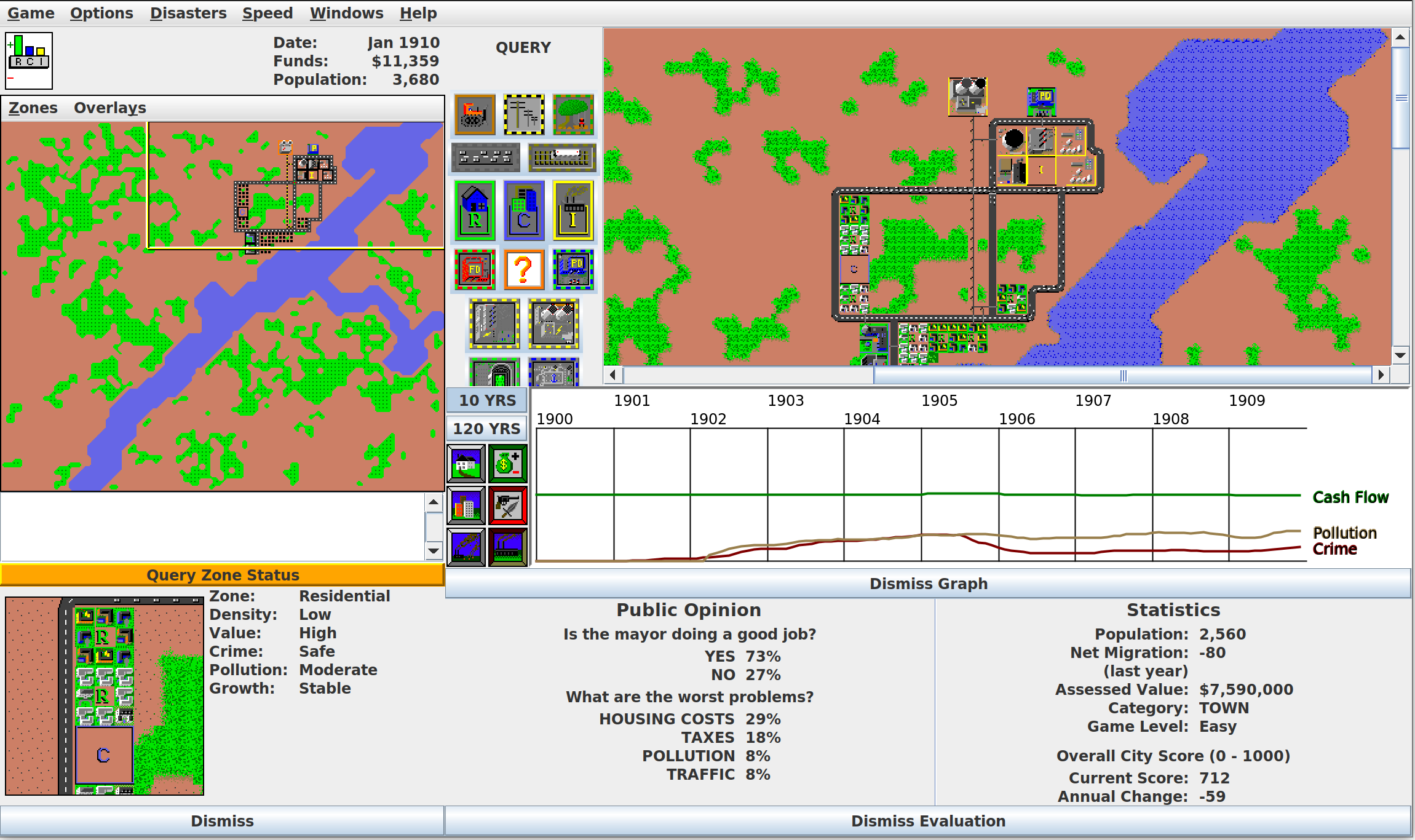Click the RCI demand indicator
Screen dimensions: 1415x840
(29, 61)
